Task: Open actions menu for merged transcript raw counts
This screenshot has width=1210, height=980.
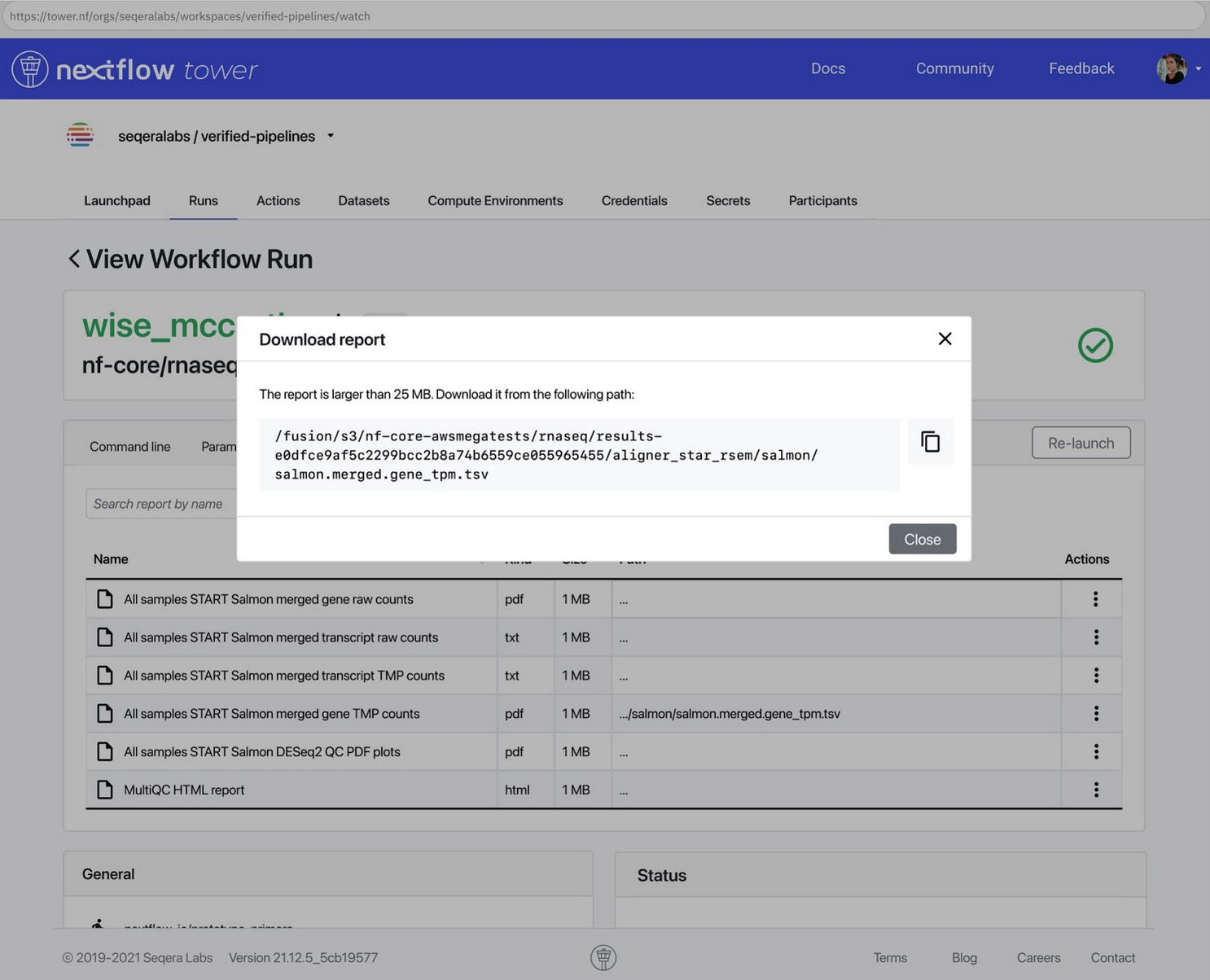Action: click(x=1096, y=637)
